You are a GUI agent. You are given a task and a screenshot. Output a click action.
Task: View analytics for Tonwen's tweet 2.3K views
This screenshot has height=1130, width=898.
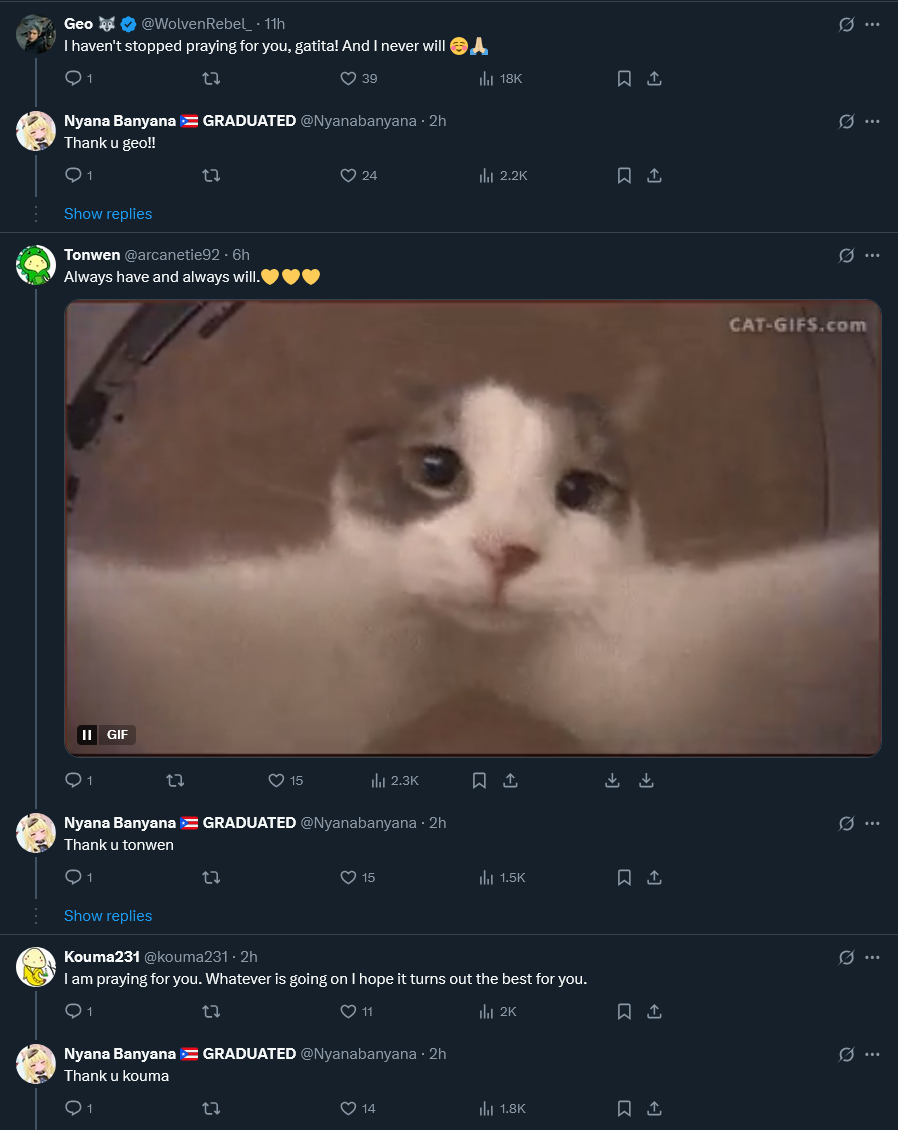[x=394, y=780]
